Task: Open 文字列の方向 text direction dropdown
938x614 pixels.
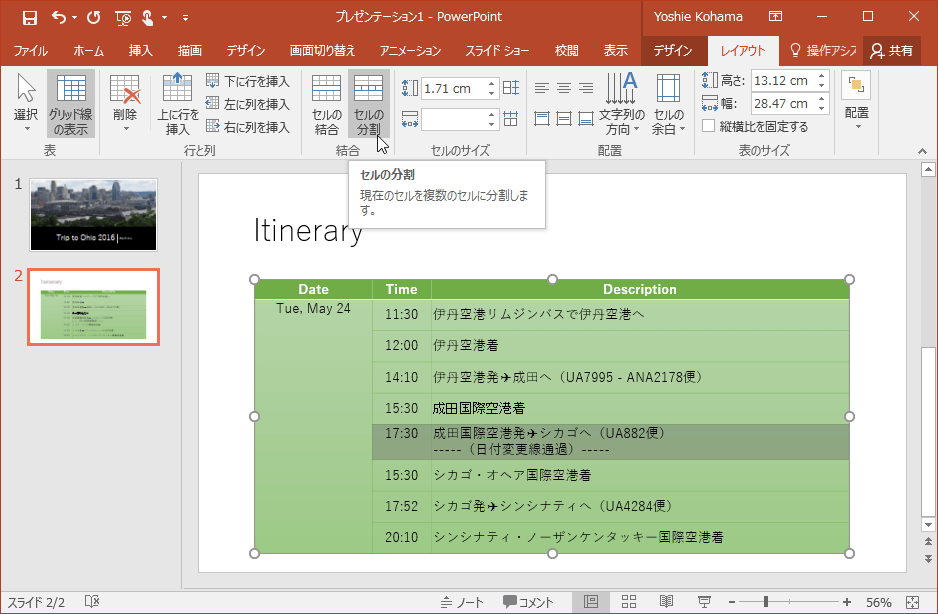Action: point(622,104)
